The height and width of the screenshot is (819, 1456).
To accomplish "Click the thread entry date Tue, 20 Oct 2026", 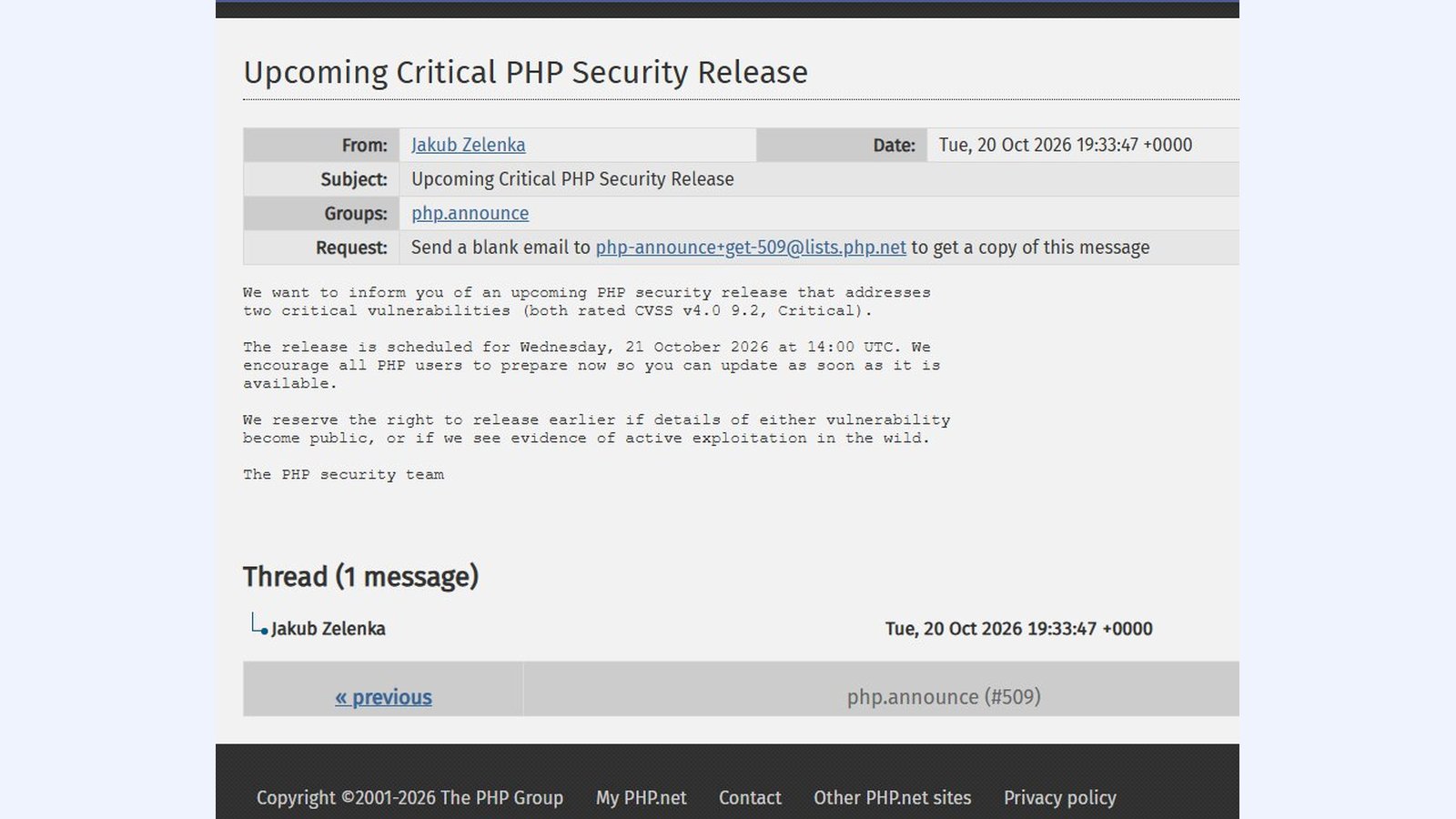I will coord(1019,629).
